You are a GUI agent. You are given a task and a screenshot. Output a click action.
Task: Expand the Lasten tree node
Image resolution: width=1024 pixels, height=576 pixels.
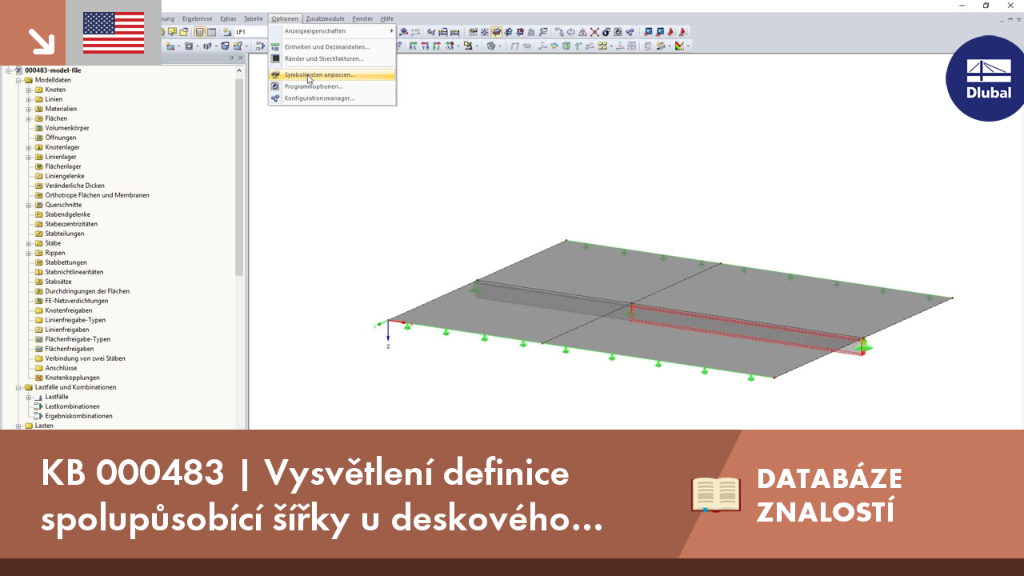point(19,426)
